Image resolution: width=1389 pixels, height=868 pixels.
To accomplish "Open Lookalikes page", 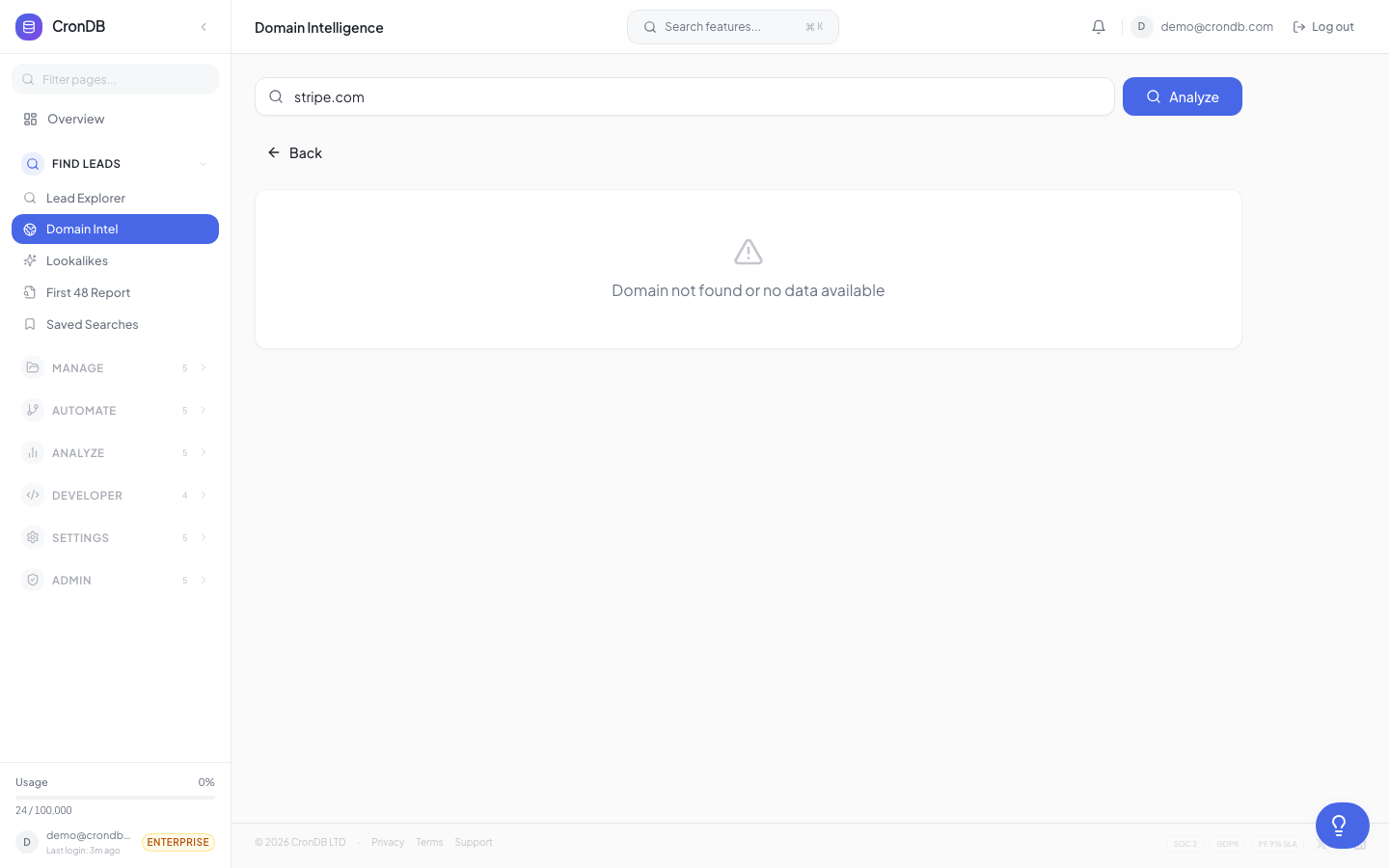I will point(115,261).
